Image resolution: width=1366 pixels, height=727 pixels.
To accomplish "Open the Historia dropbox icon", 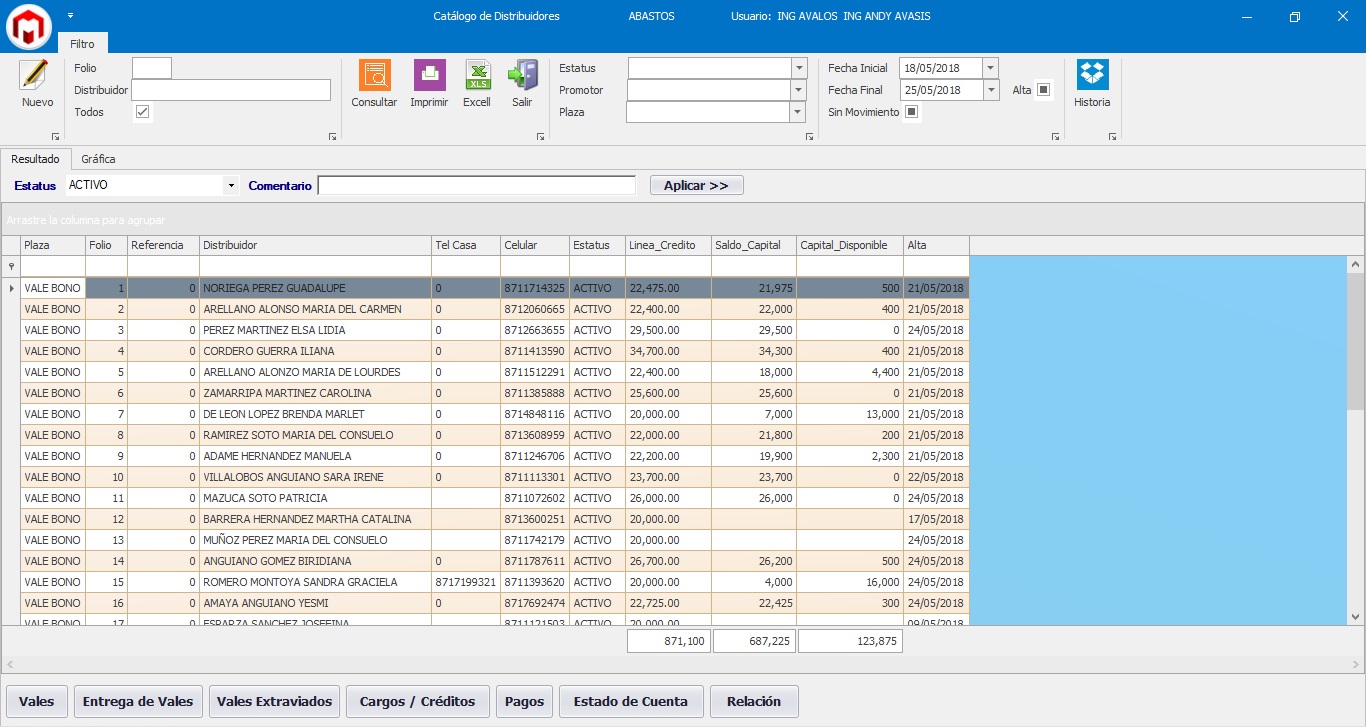I will tap(1092, 75).
